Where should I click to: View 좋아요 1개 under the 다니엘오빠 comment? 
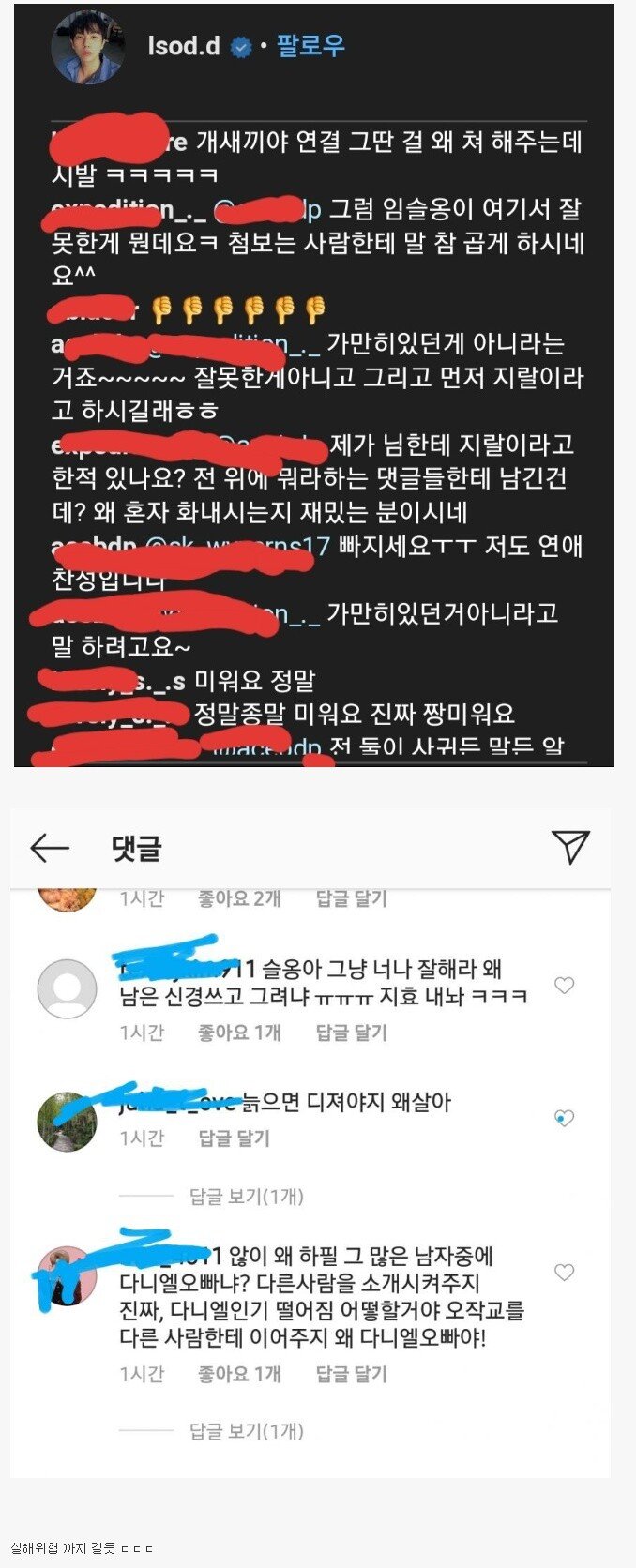239,1374
